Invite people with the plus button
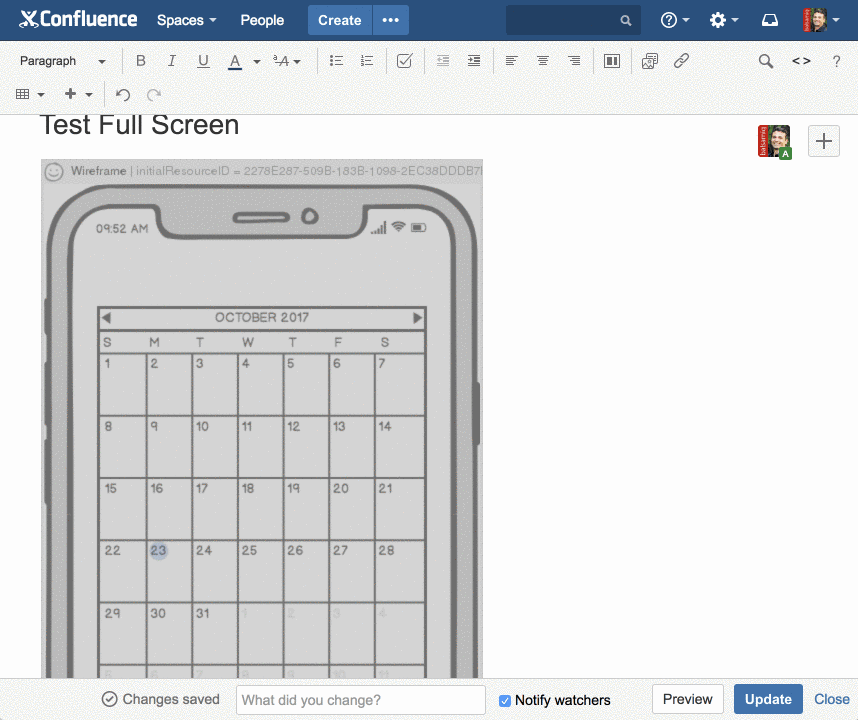The image size is (858, 720). [824, 141]
